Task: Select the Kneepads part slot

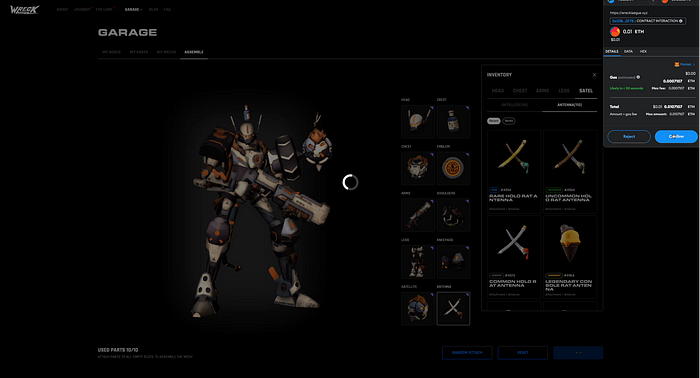Action: tap(453, 262)
